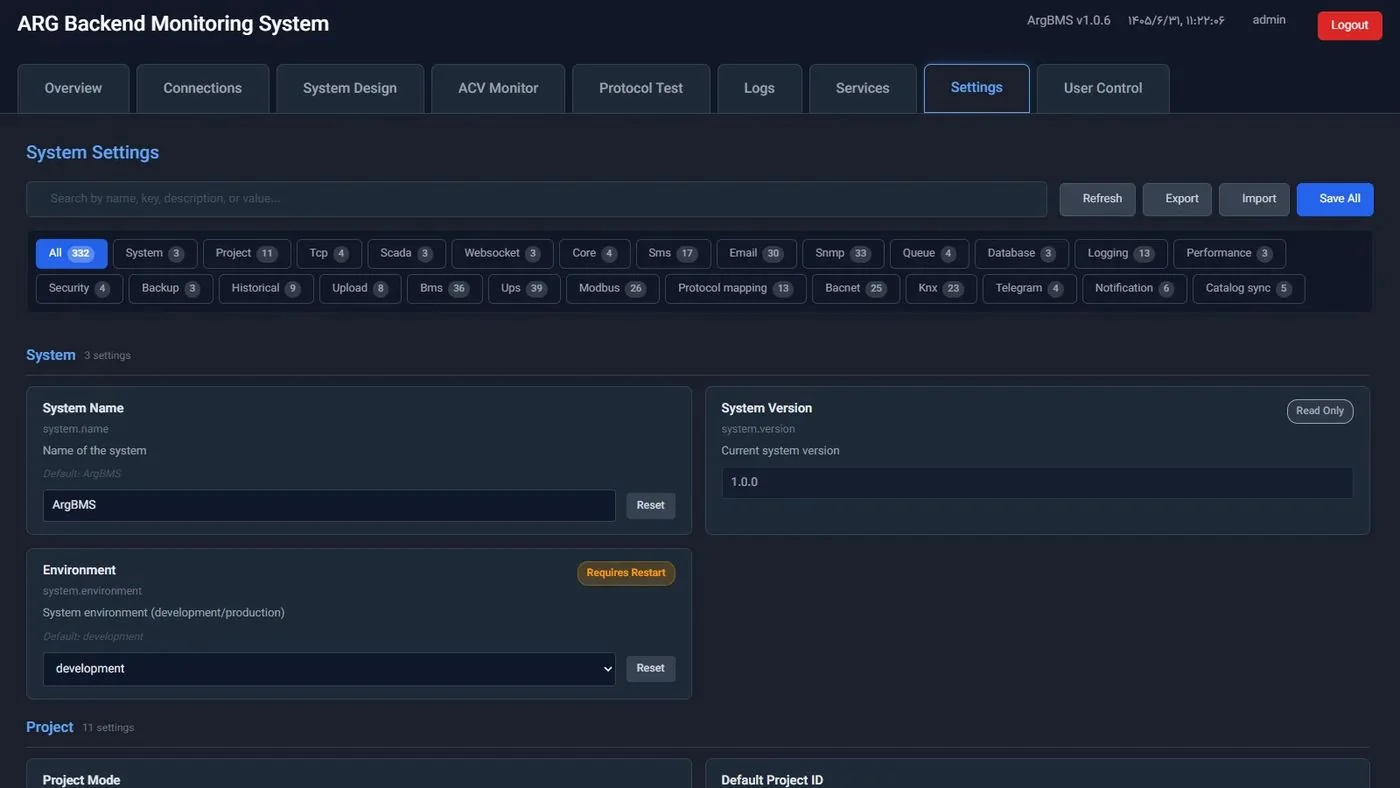This screenshot has height=788, width=1400.
Task: Import a settings file
Action: [x=1254, y=199]
